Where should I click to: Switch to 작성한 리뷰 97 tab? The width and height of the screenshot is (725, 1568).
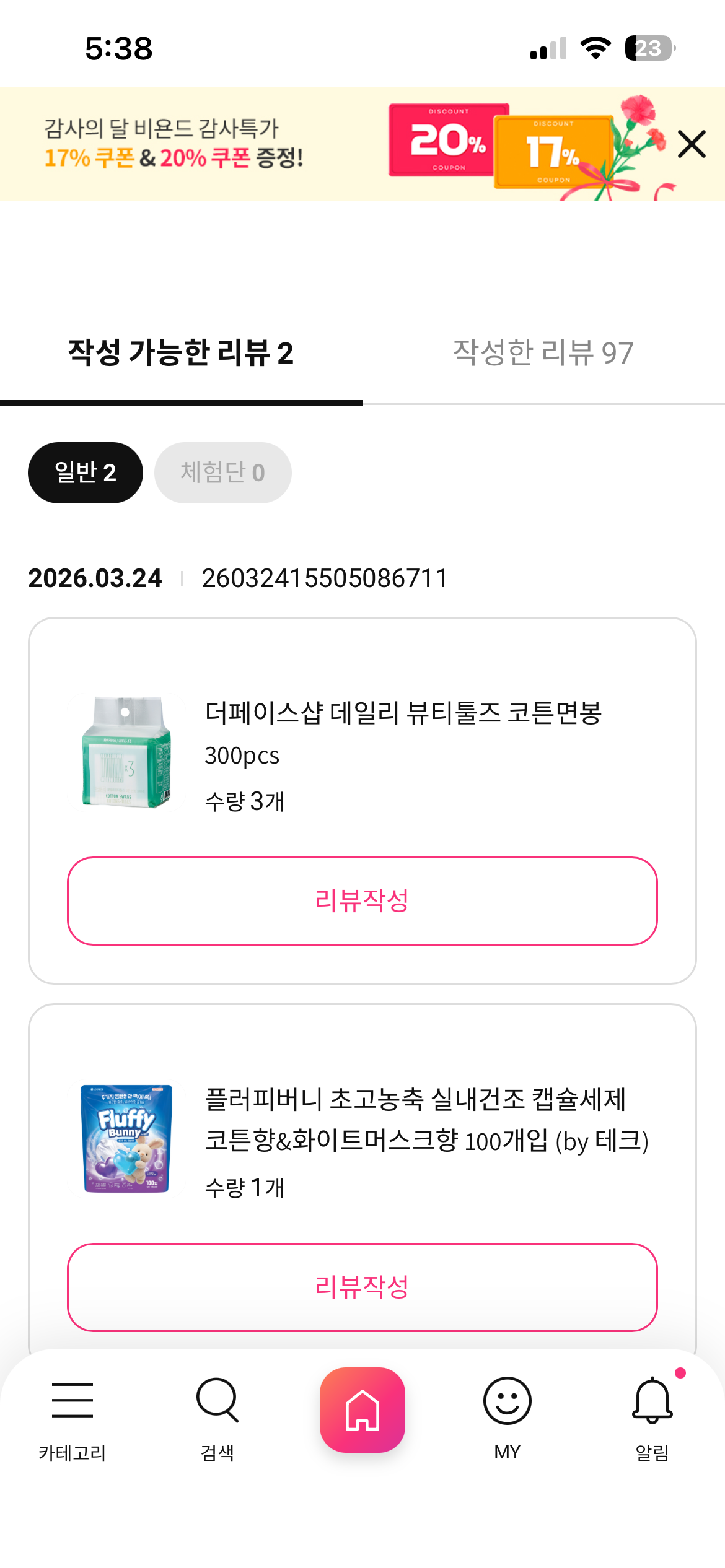(x=543, y=353)
